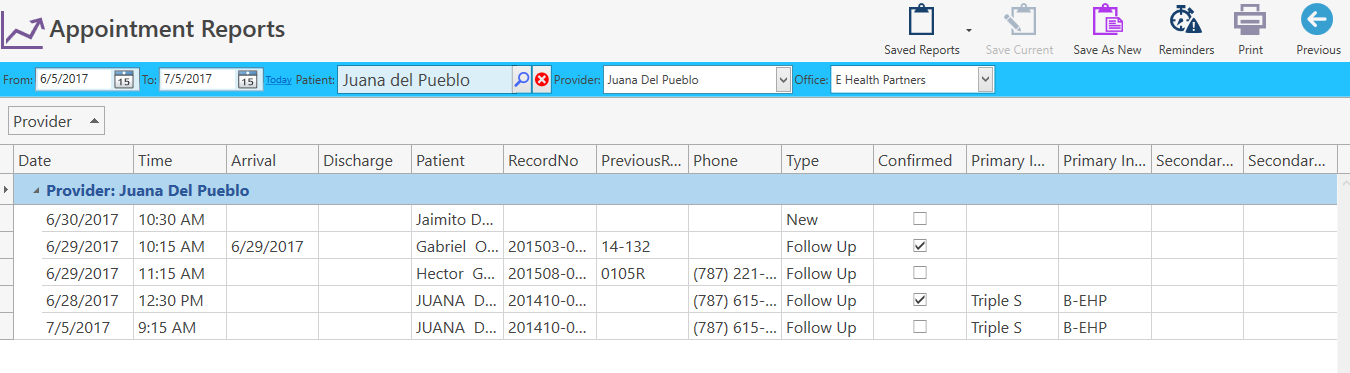Open the From date calendar picker
Image resolution: width=1350 pixels, height=373 pixels.
click(124, 79)
